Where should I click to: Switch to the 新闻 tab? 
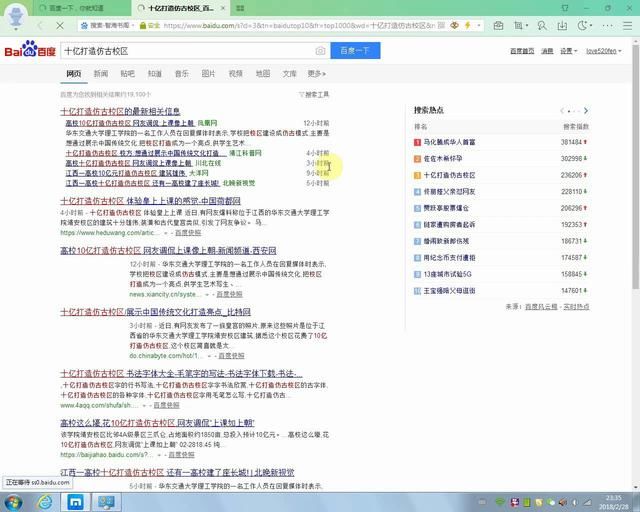100,73
